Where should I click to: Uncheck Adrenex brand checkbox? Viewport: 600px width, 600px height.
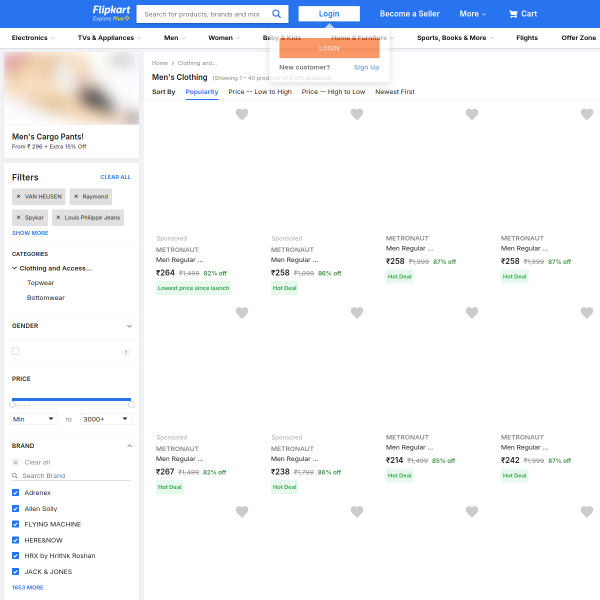15,492
